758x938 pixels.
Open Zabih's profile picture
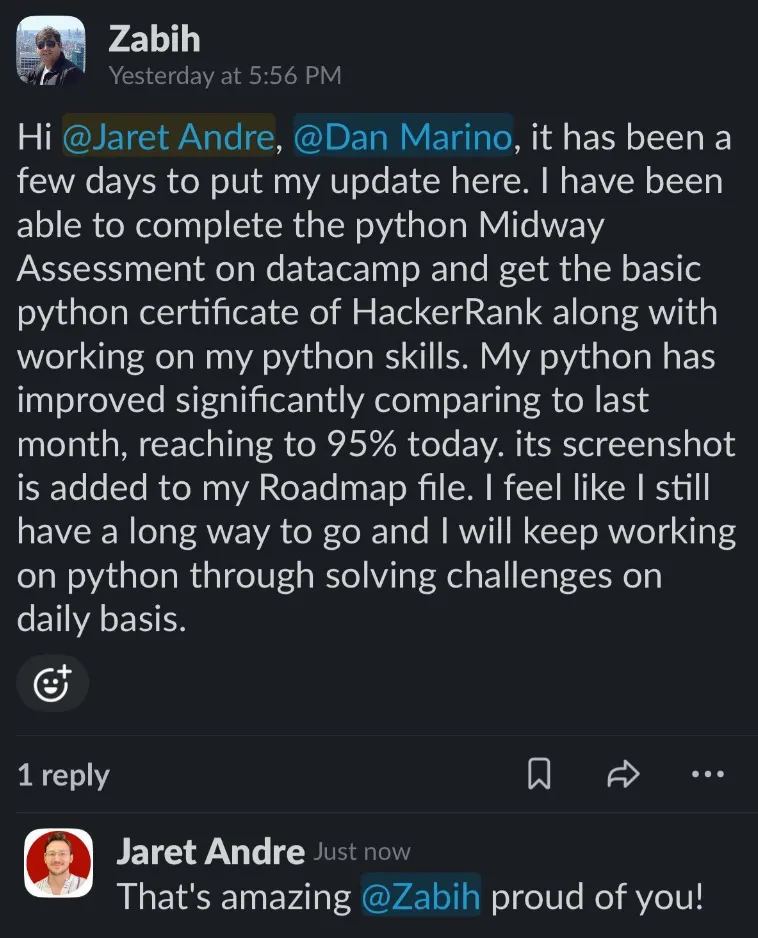coord(51,50)
